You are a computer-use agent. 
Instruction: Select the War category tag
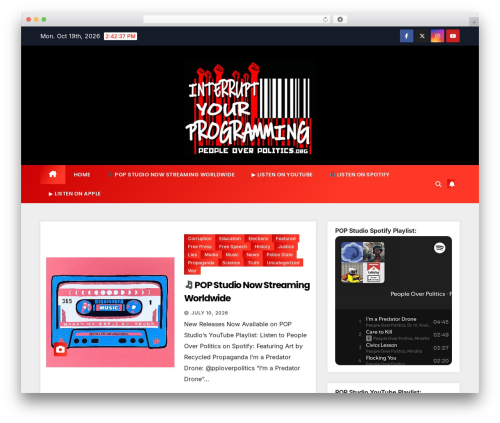click(x=192, y=271)
